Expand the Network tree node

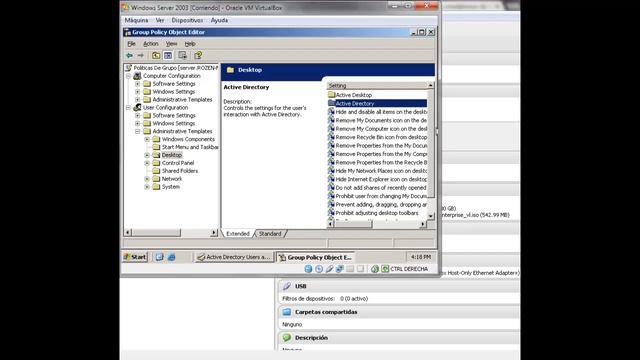coord(147,179)
